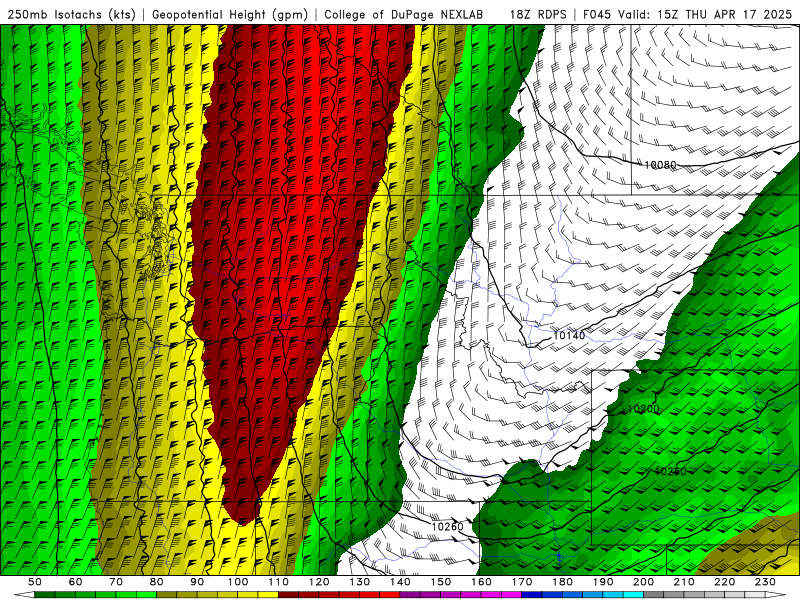
Task: Click the 160 knot colorbar label
Action: (482, 582)
